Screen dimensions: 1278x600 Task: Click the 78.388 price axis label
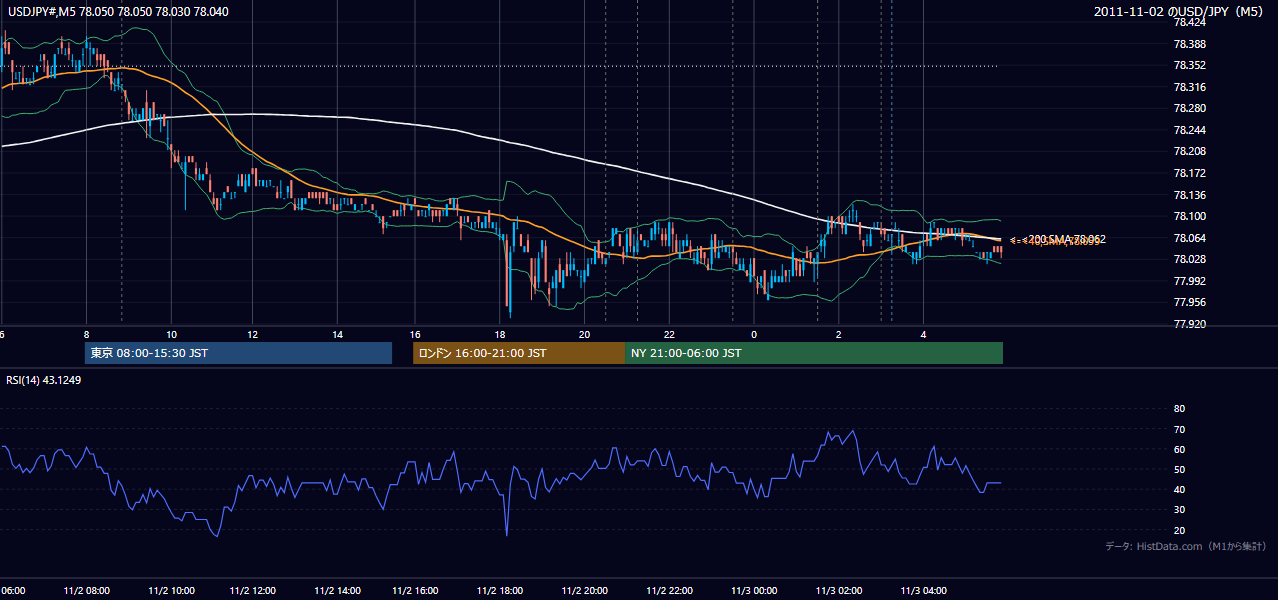pos(1189,44)
